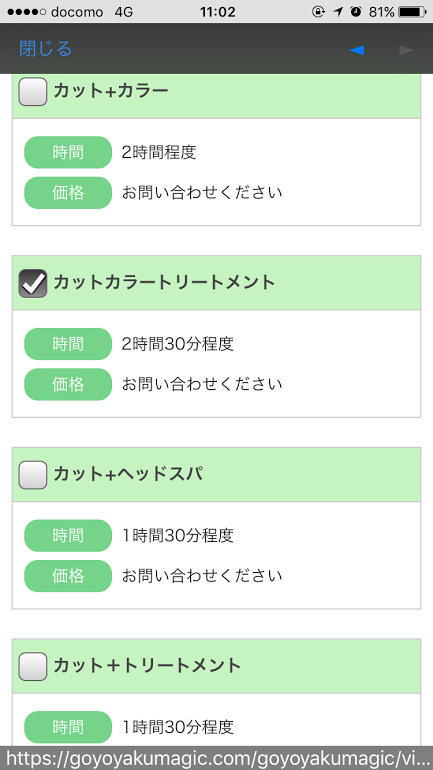Tap 価格 label under カット+ヘッドスパ
Viewport: 433px width, 770px height.
[x=68, y=576]
